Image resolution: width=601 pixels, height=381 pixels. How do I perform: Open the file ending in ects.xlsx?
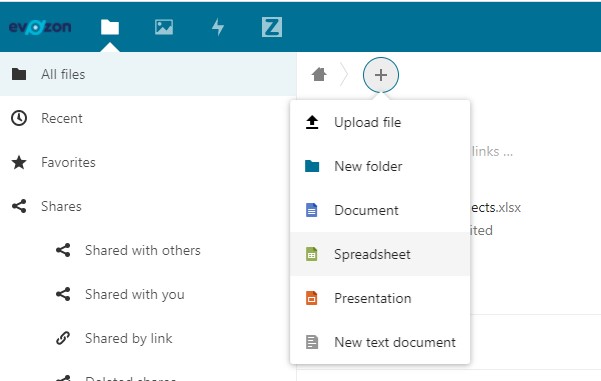click(x=496, y=207)
